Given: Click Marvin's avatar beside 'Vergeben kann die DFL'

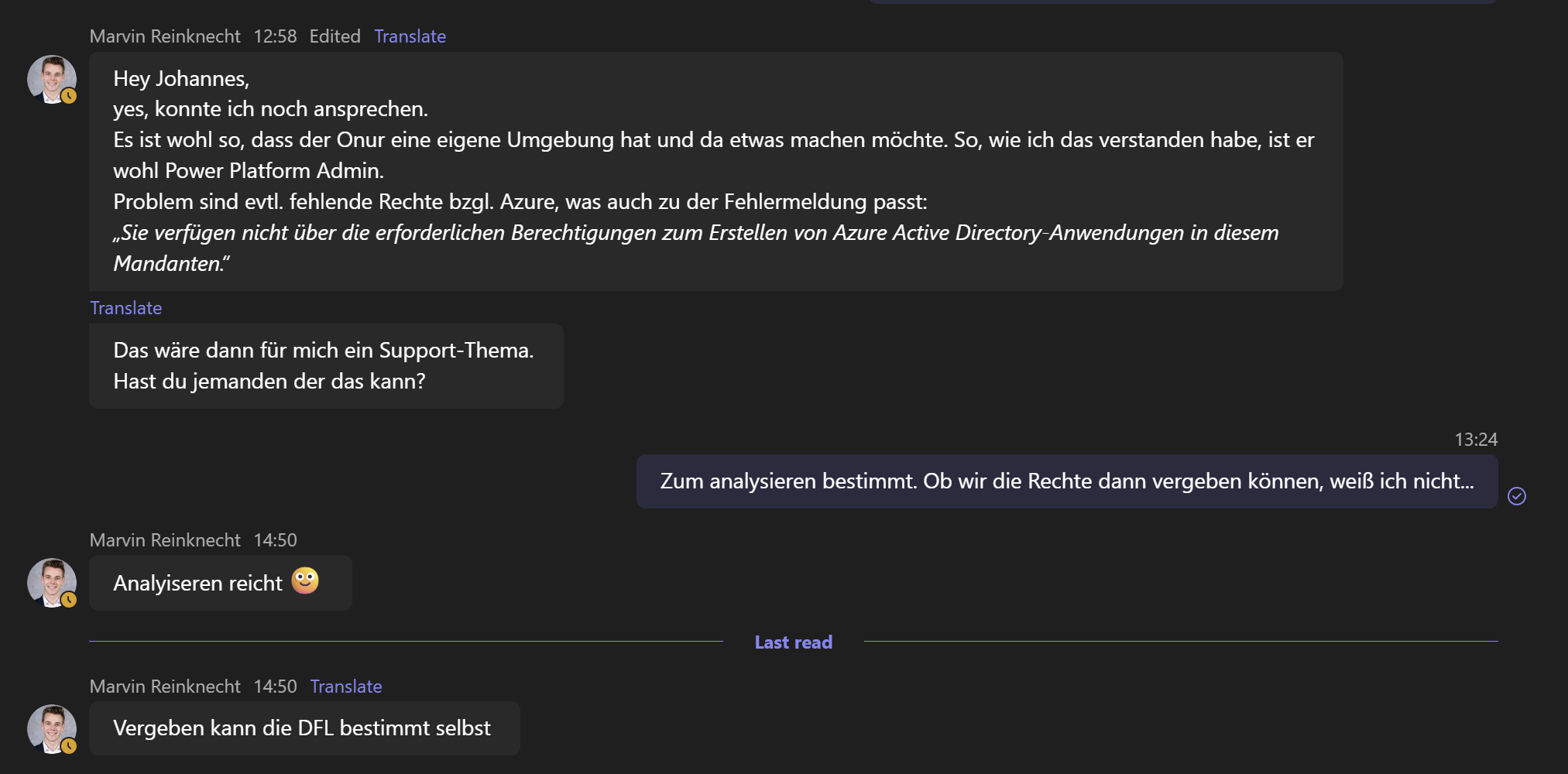Looking at the screenshot, I should (51, 728).
